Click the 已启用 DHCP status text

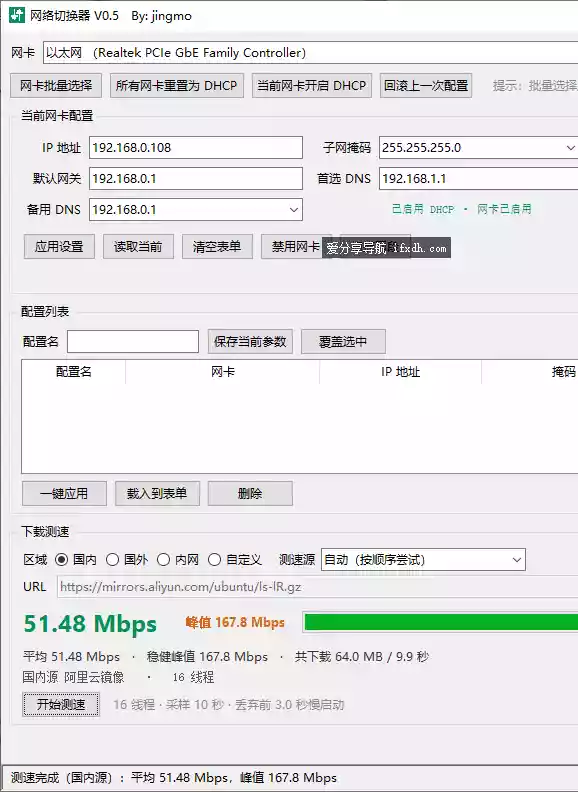[x=423, y=209]
